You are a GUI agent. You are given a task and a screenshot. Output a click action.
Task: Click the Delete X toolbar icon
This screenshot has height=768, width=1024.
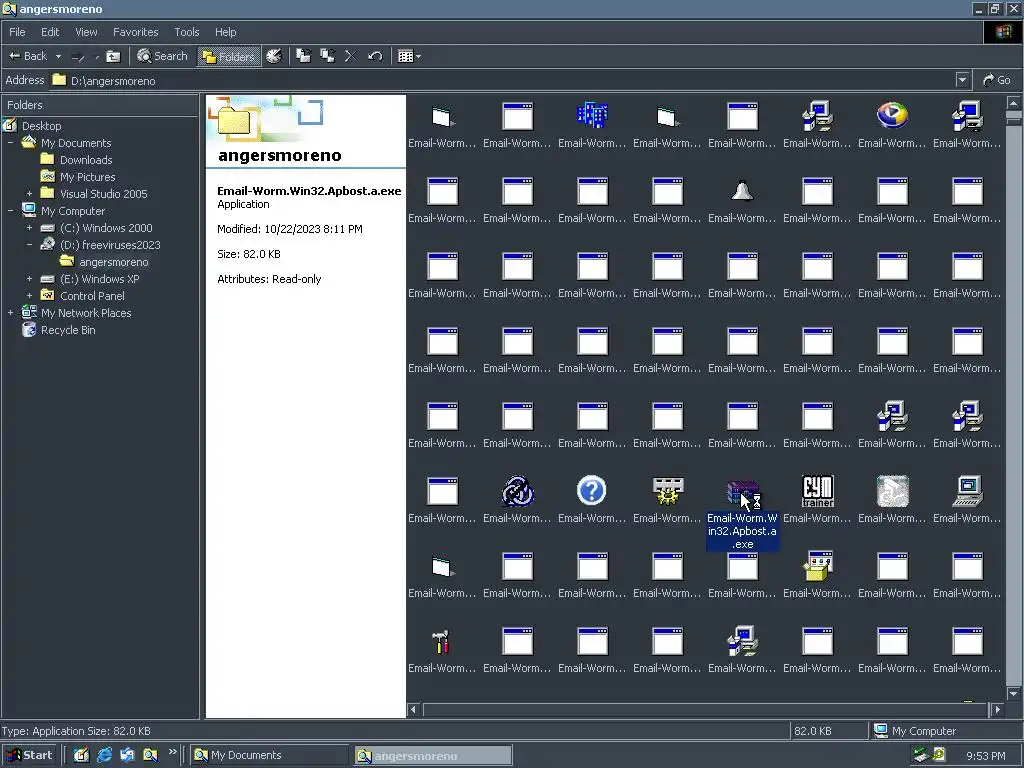351,57
